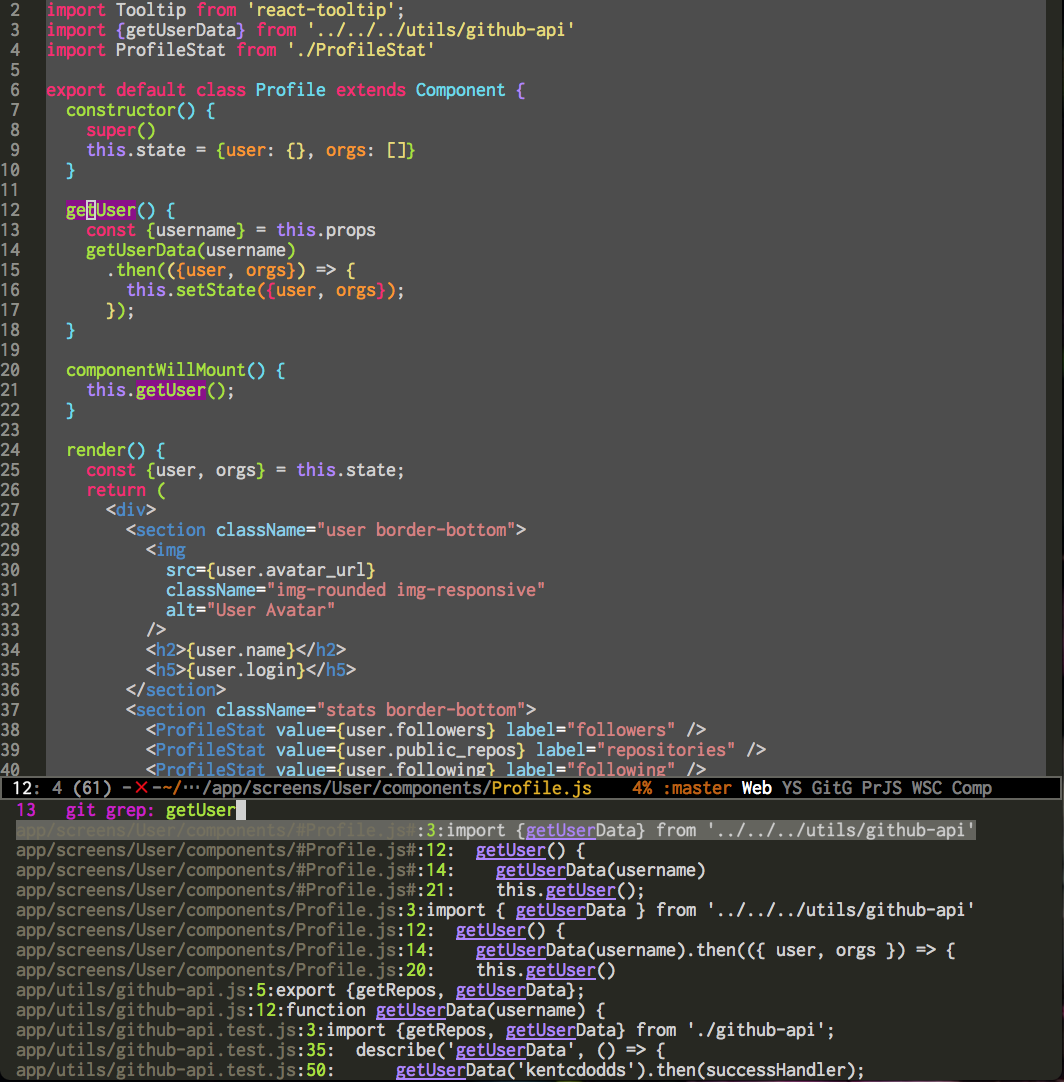
Task: Click the :master git branch indicator
Action: coord(697,788)
